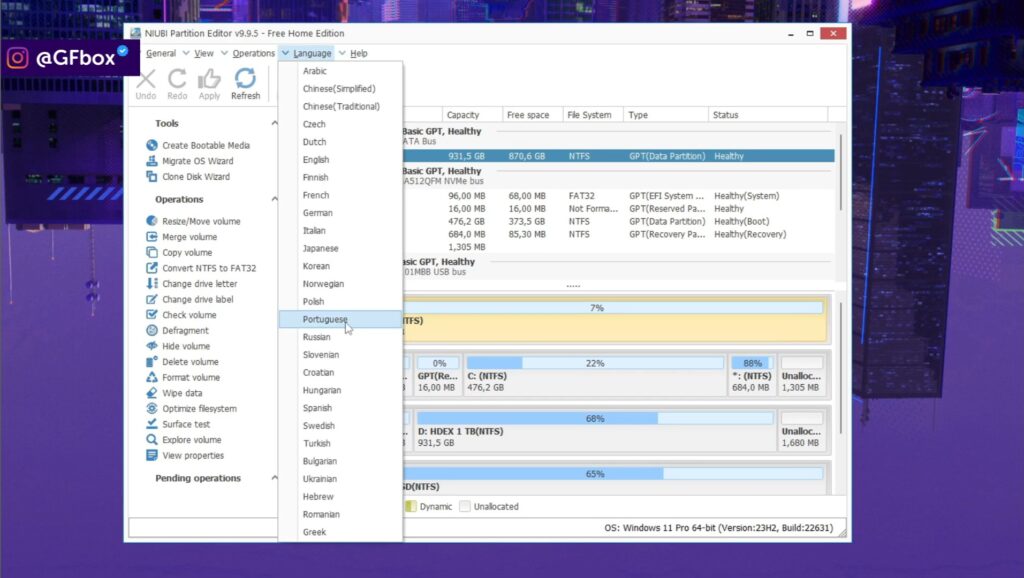Click the Dynamic legend color swatch
Viewport: 1024px width, 578px height.
pyautogui.click(x=411, y=507)
